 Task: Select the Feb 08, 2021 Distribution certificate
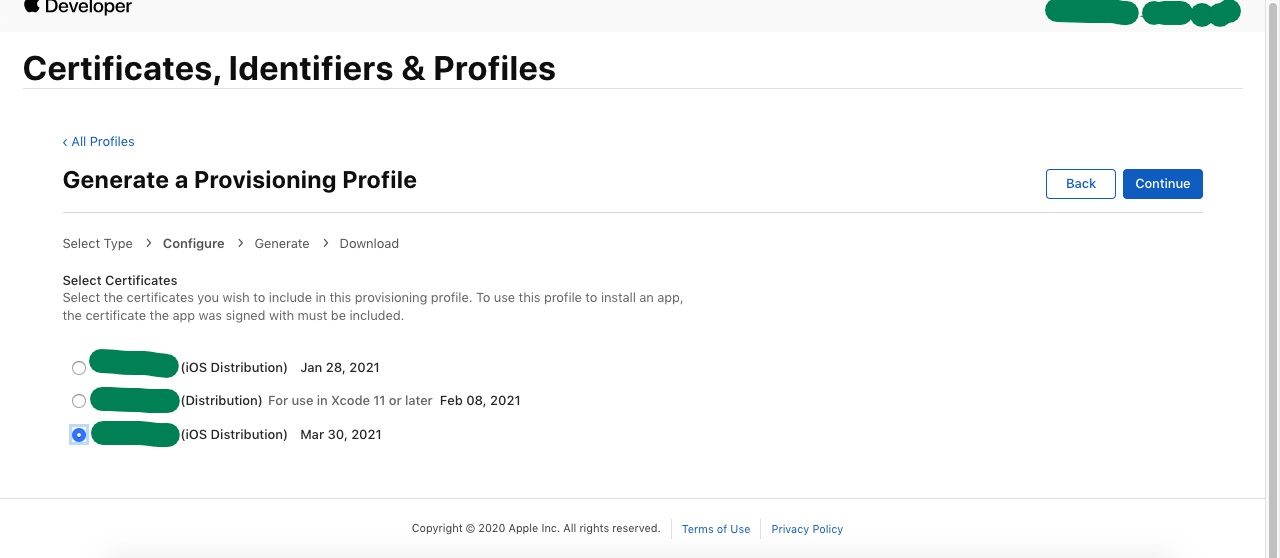point(79,401)
